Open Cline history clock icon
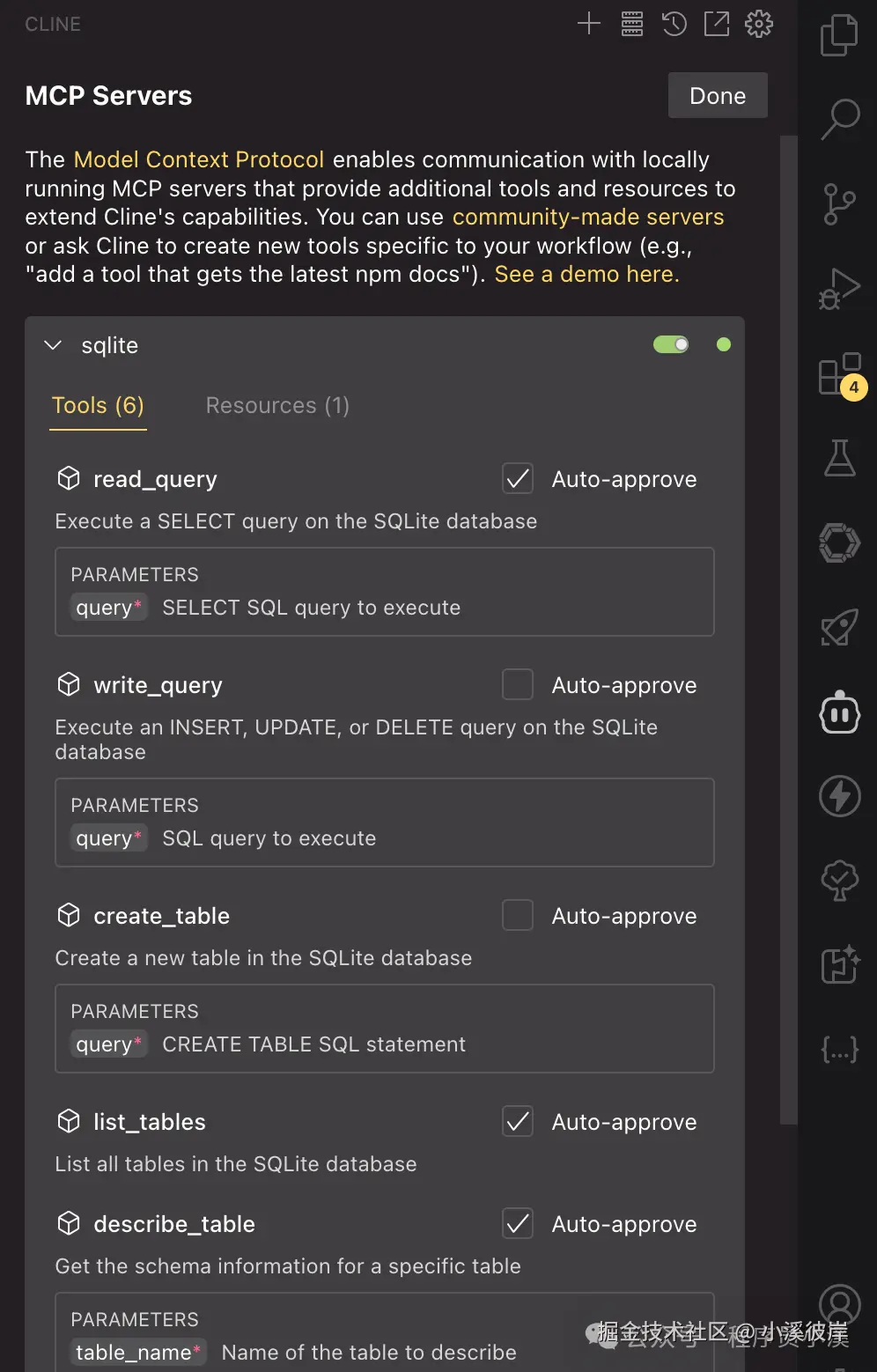 click(x=674, y=24)
